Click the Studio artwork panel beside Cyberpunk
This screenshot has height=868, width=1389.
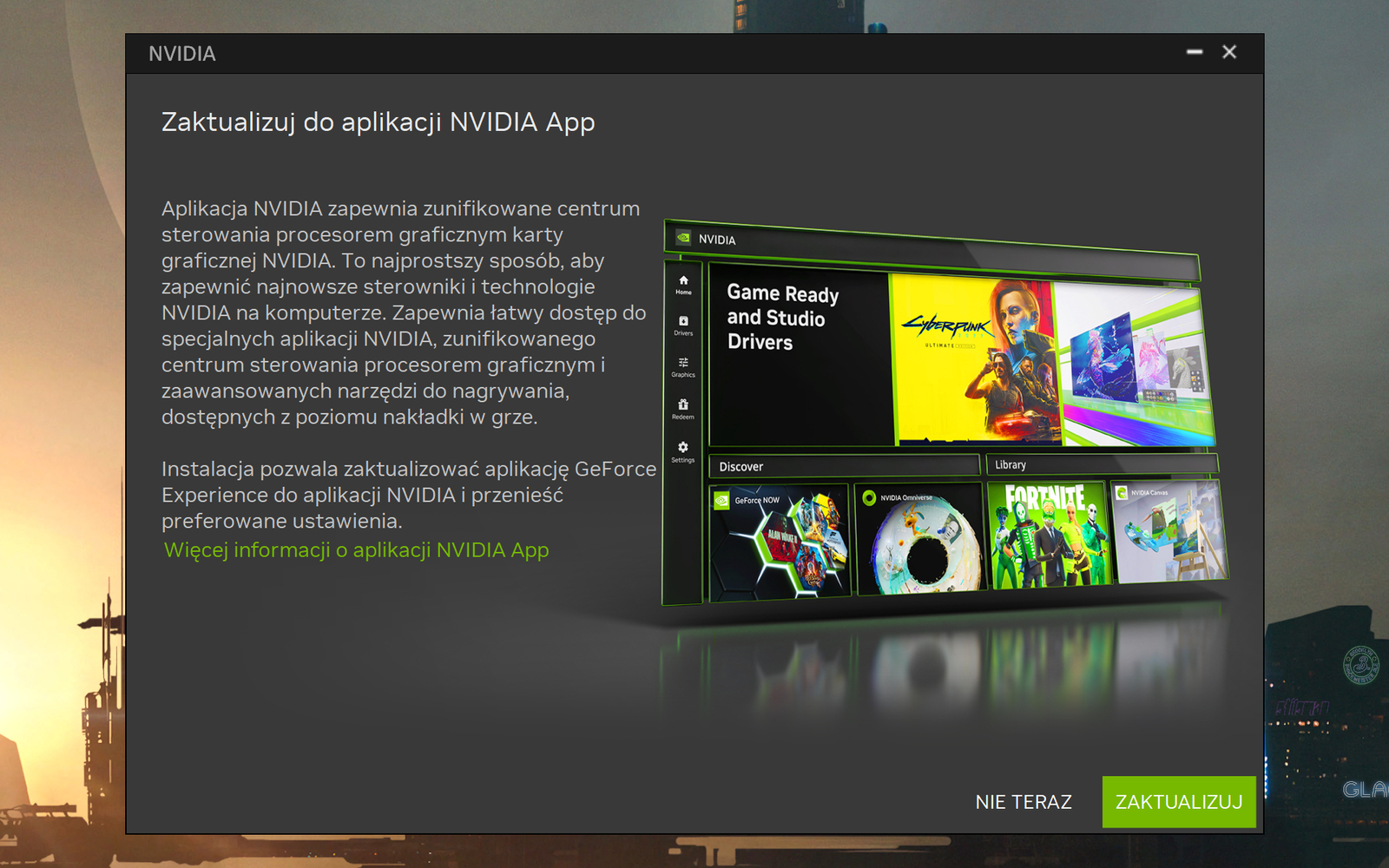tap(1133, 365)
